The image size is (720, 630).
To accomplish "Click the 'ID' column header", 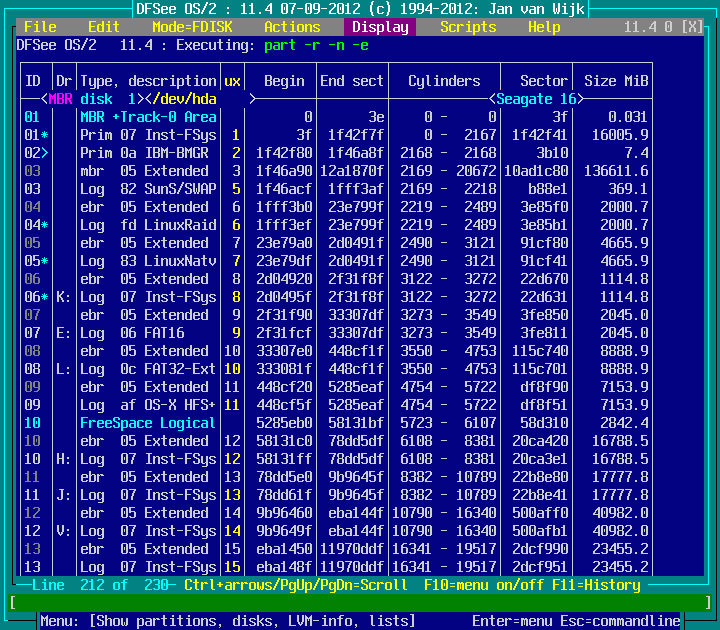I will coord(33,81).
